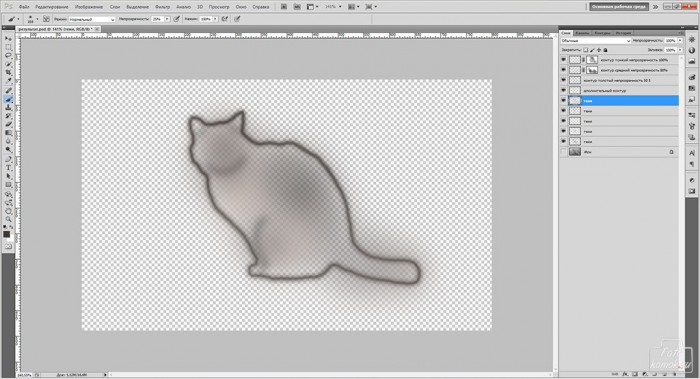Select the Path Selection tool
This screenshot has height=379, width=700.
pos(8,176)
